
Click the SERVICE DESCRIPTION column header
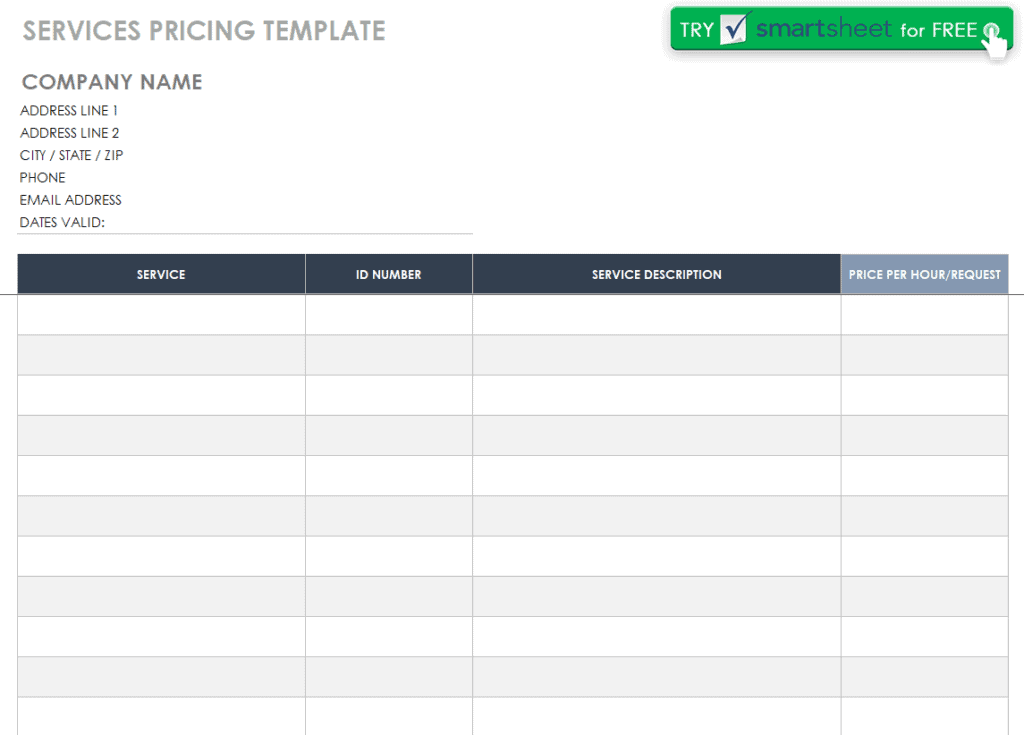[656, 274]
